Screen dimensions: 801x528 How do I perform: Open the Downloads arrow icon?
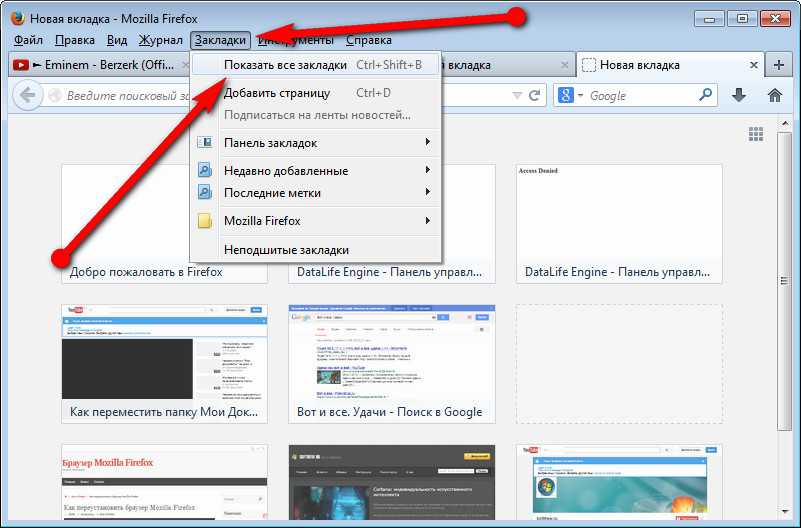[739, 95]
